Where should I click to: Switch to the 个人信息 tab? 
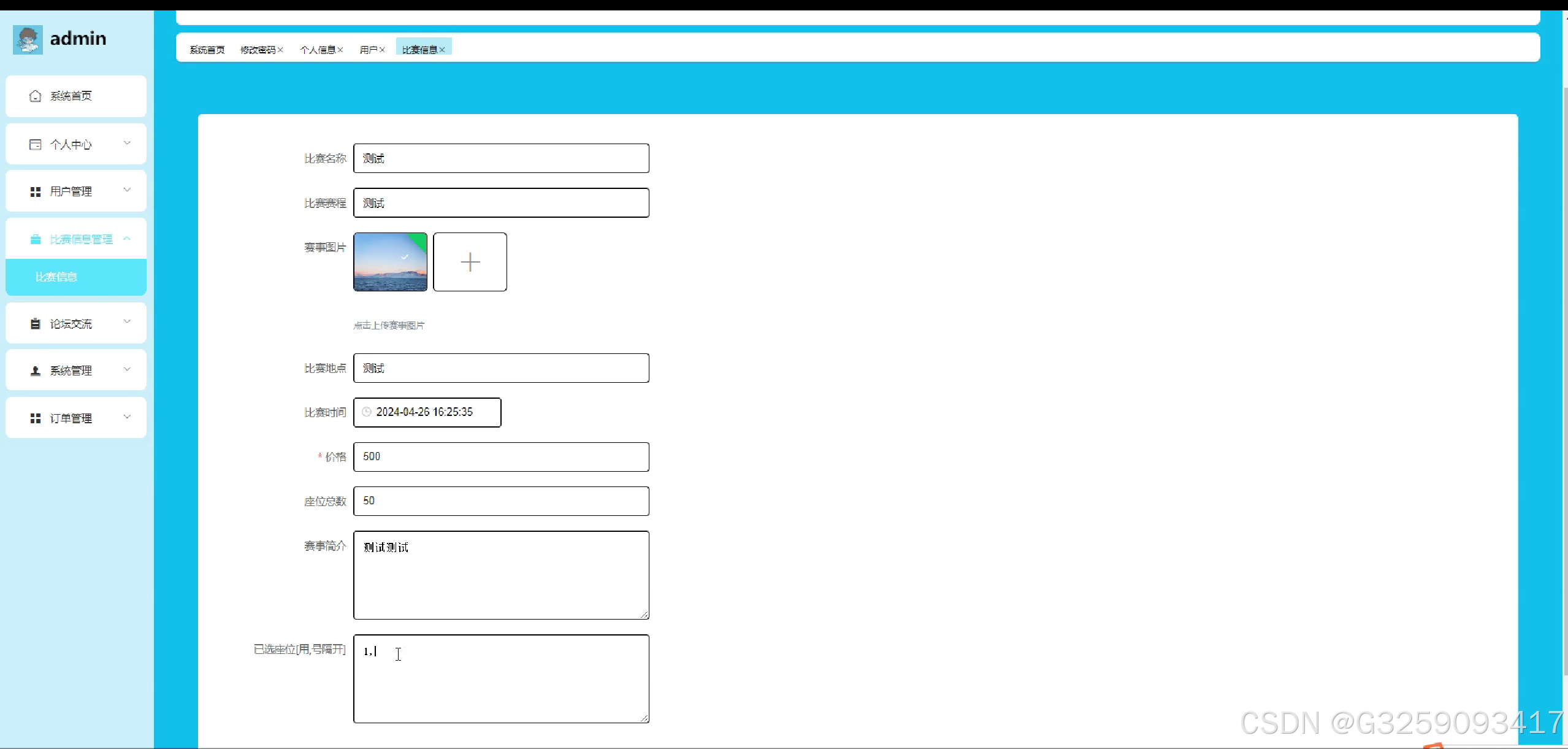pyautogui.click(x=317, y=50)
